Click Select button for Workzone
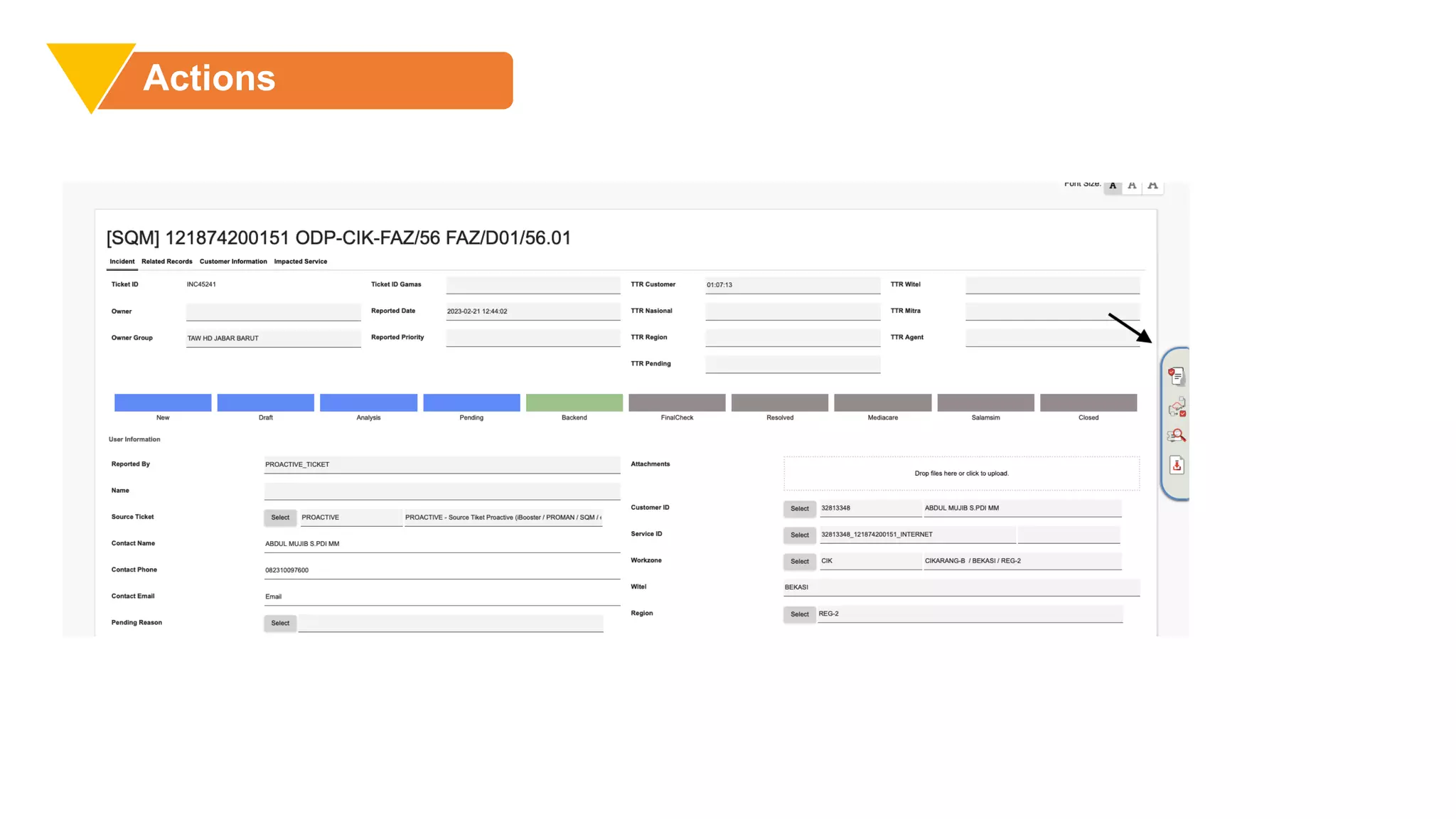 pyautogui.click(x=799, y=562)
